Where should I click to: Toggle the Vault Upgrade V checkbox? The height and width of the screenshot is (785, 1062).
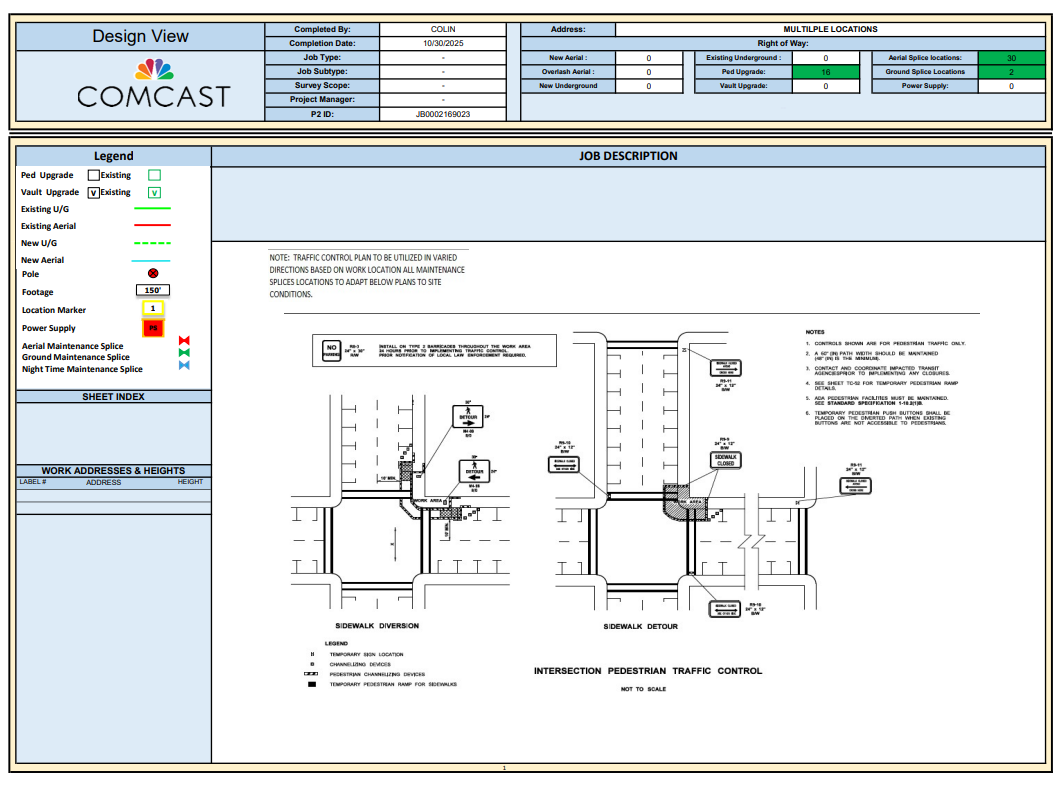click(93, 191)
